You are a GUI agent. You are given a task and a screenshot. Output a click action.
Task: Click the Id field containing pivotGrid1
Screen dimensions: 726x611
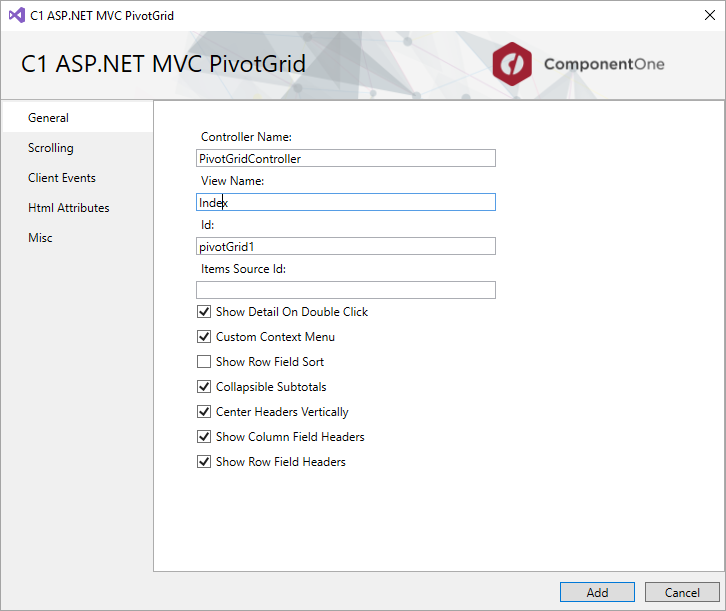pyautogui.click(x=346, y=246)
